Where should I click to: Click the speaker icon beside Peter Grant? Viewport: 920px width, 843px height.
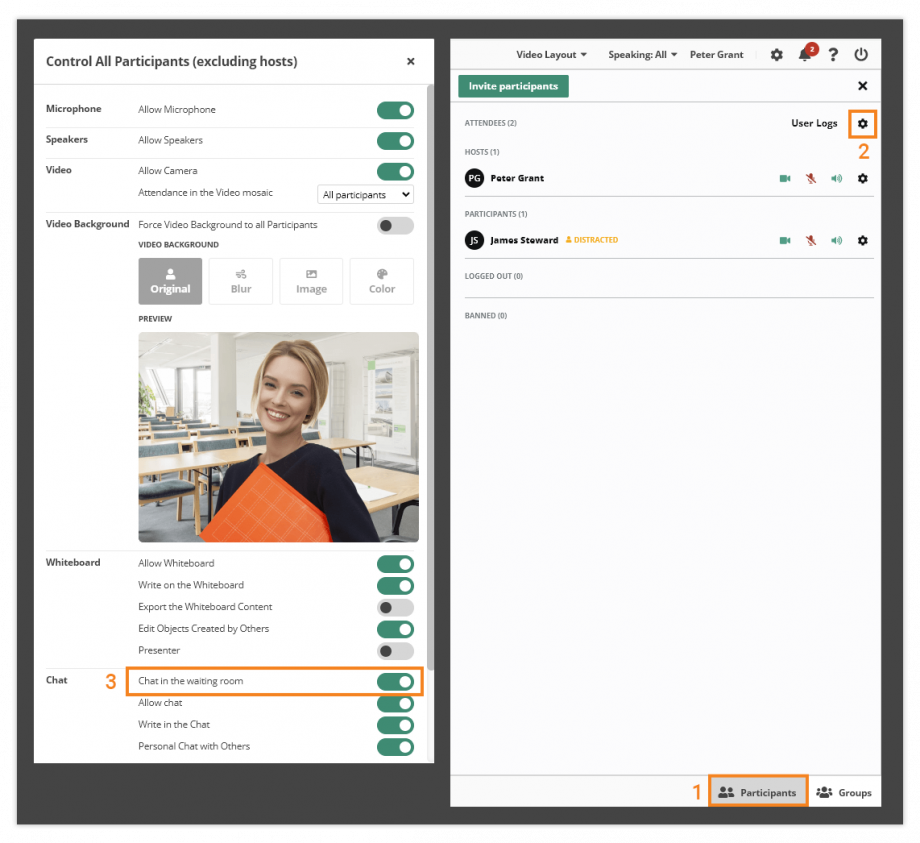pyautogui.click(x=836, y=178)
